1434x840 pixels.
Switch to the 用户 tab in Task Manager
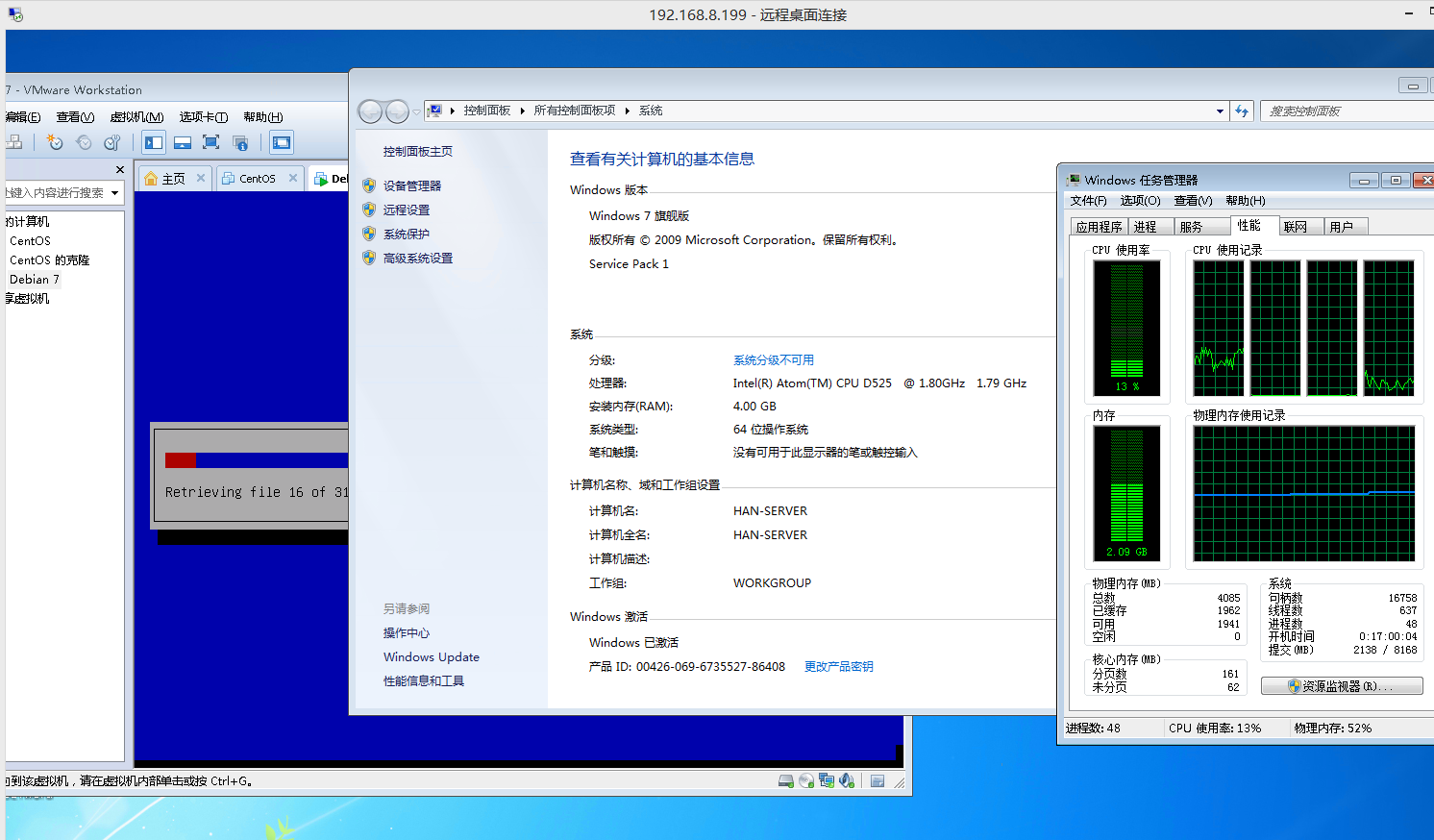pyautogui.click(x=1346, y=227)
